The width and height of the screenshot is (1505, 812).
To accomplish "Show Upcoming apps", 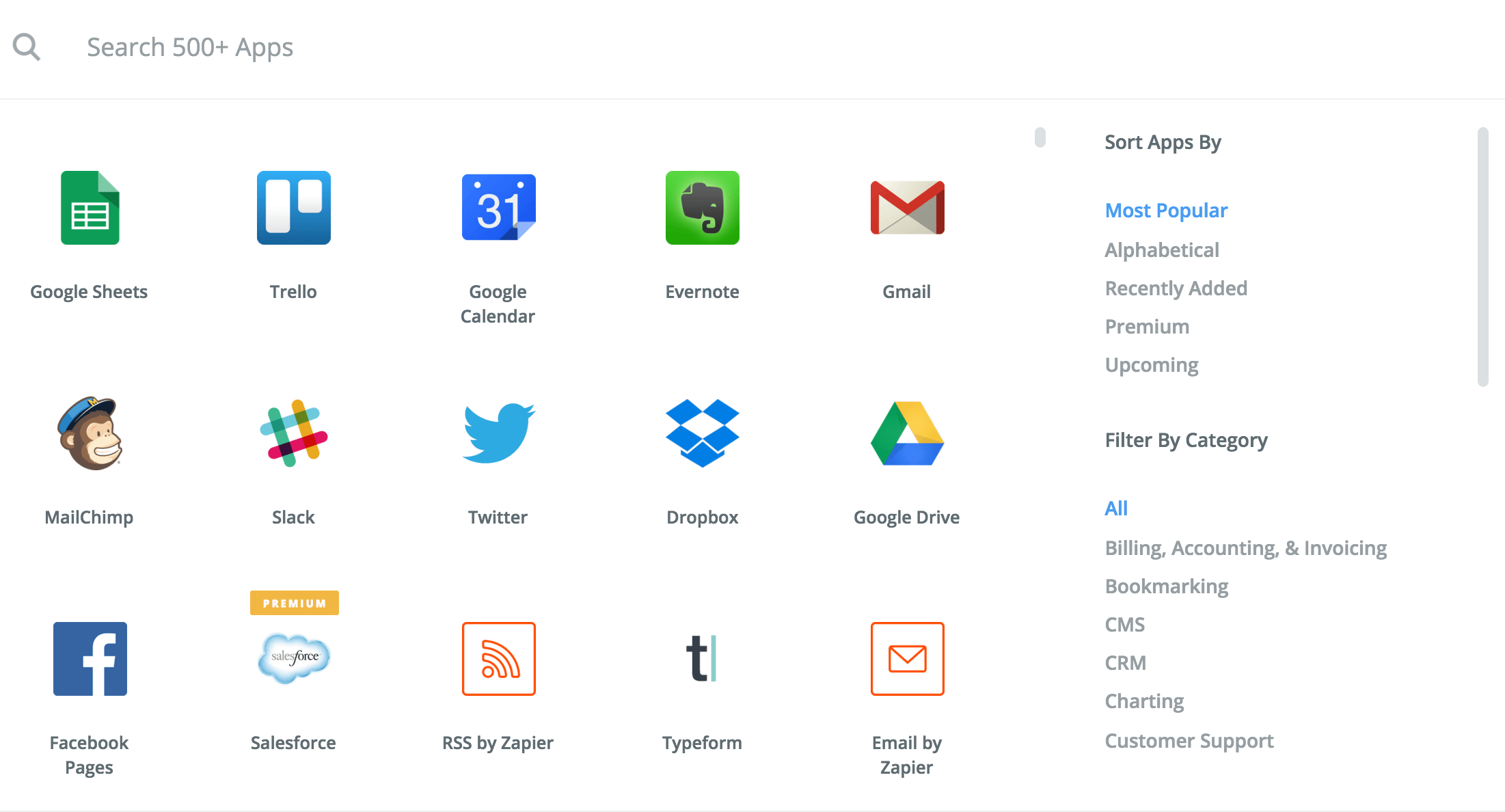I will point(1152,365).
